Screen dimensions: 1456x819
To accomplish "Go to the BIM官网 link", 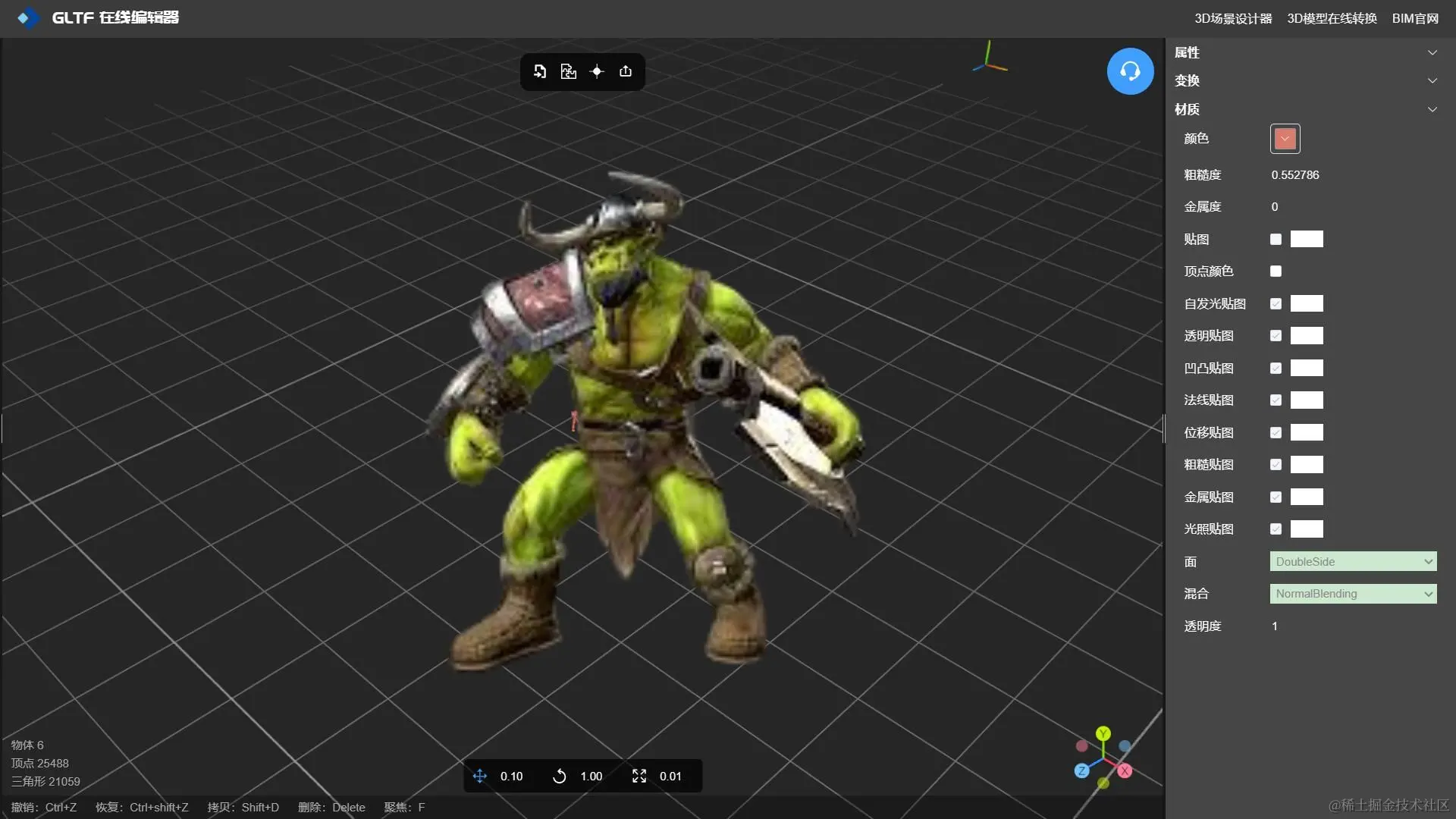I will coord(1415,18).
